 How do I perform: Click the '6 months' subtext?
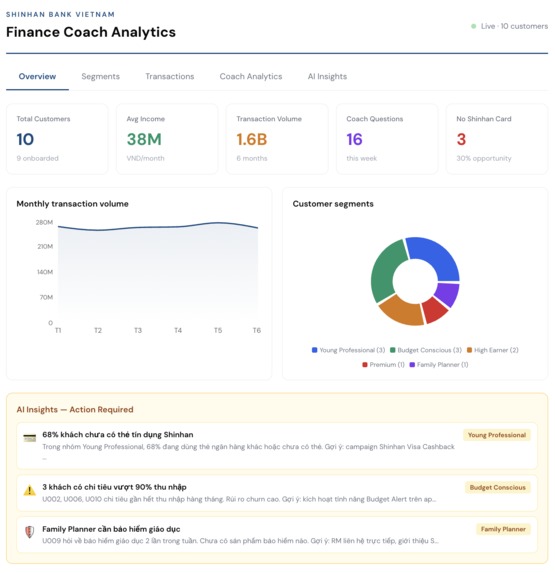click(252, 158)
